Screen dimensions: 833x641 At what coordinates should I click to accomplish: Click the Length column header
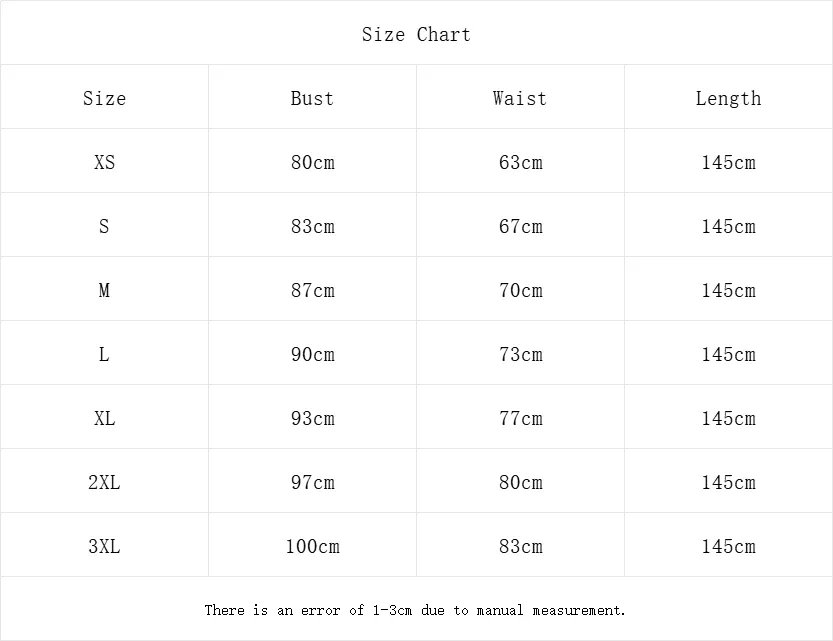[728, 98]
